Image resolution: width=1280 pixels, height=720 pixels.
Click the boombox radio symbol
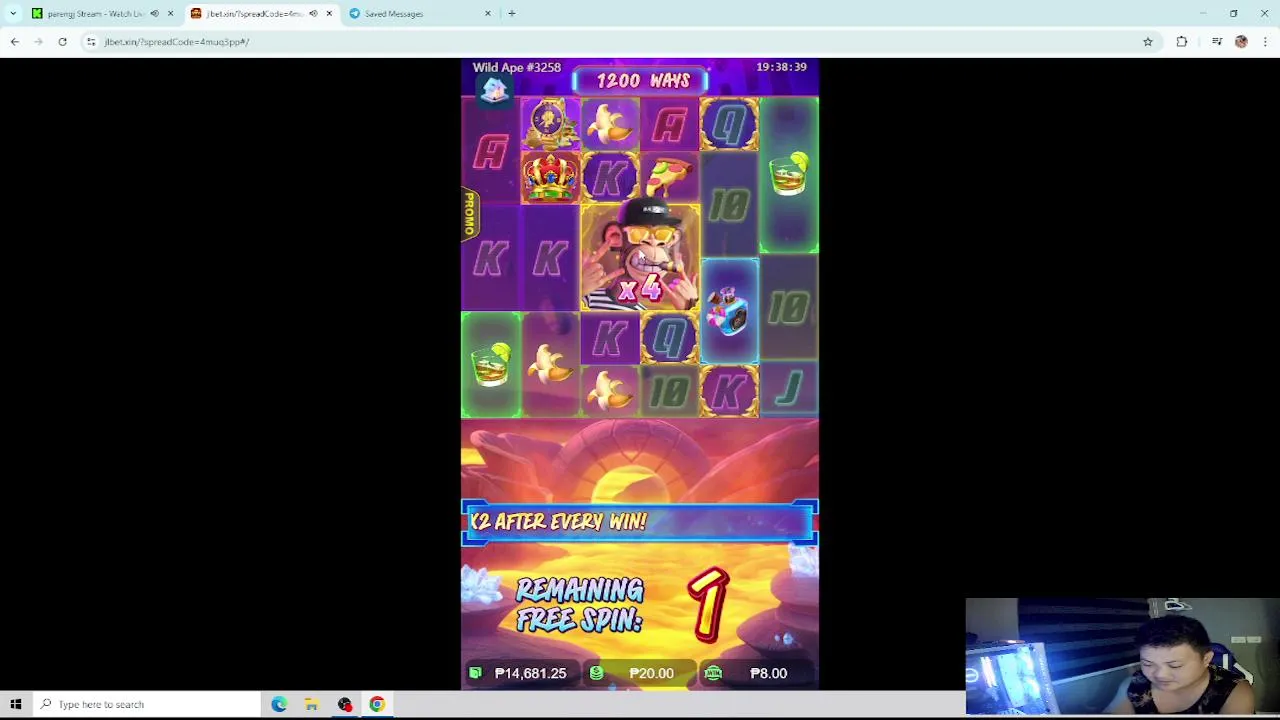pyautogui.click(x=729, y=311)
